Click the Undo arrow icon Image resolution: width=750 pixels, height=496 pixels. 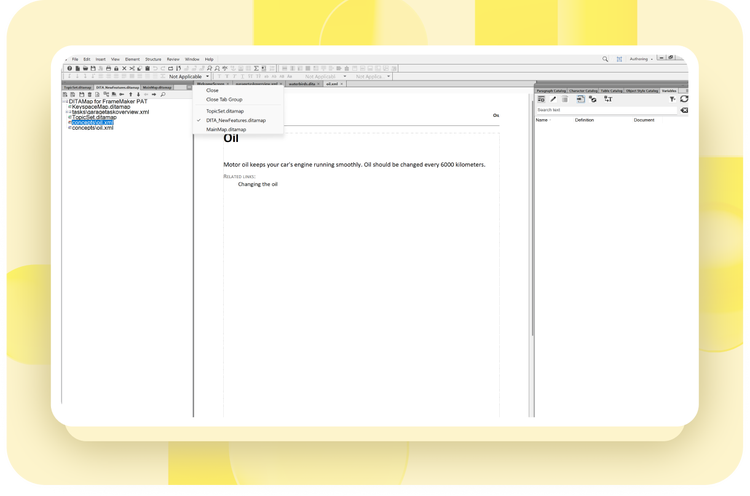[155, 68]
